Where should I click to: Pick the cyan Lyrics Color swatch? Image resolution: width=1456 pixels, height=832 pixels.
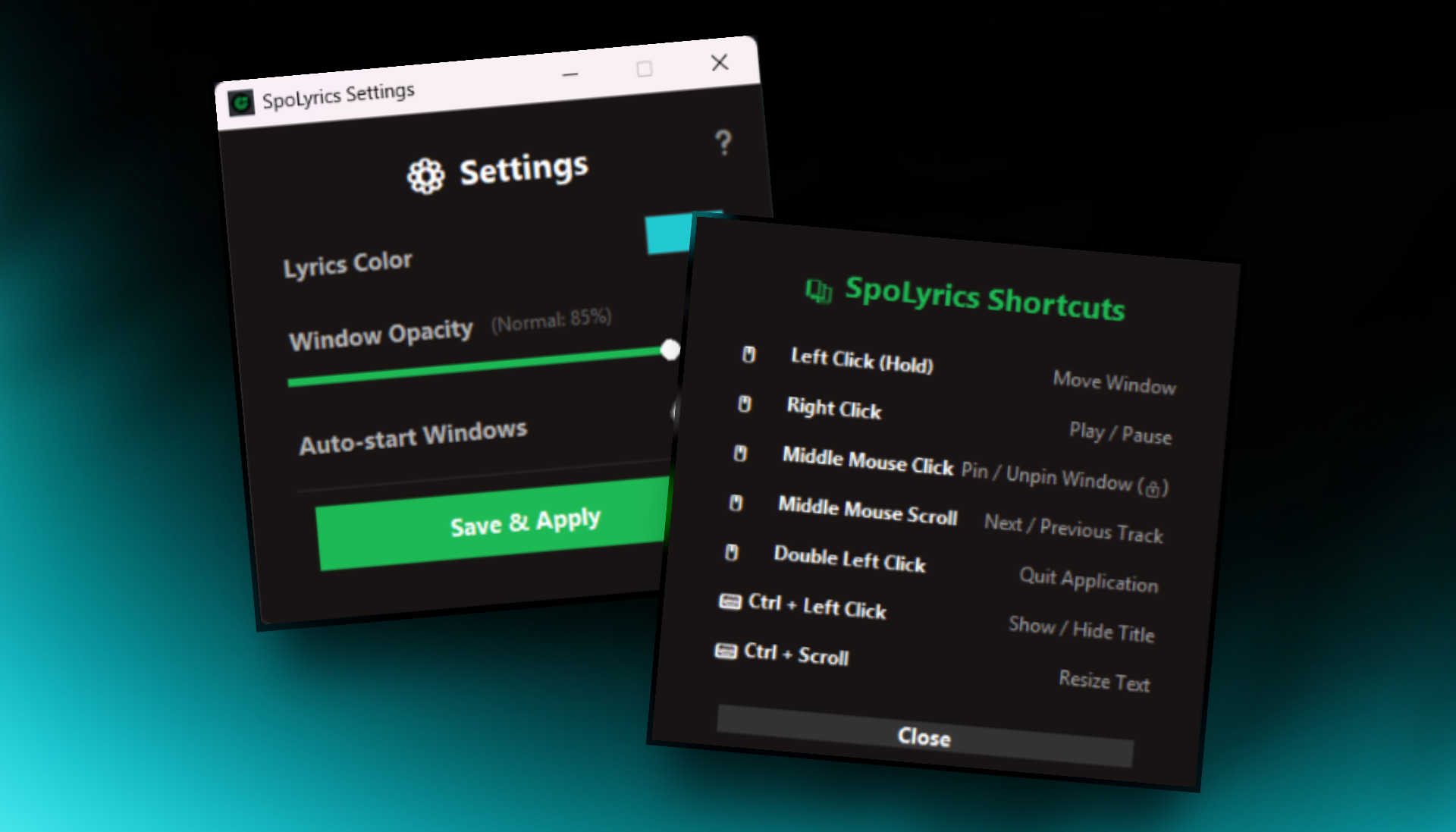(x=669, y=234)
